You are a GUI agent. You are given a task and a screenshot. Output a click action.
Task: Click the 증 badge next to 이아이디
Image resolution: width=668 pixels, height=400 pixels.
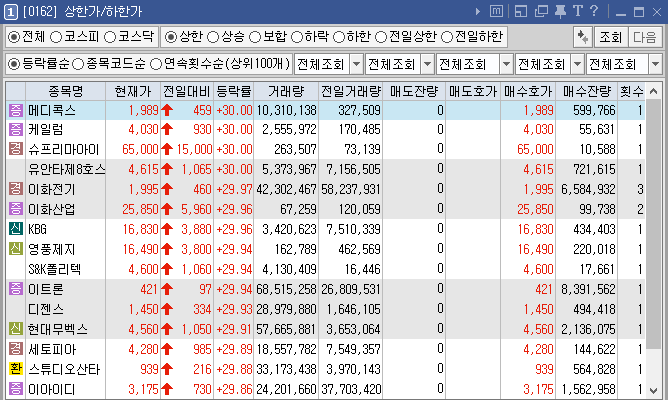pyautogui.click(x=16, y=388)
